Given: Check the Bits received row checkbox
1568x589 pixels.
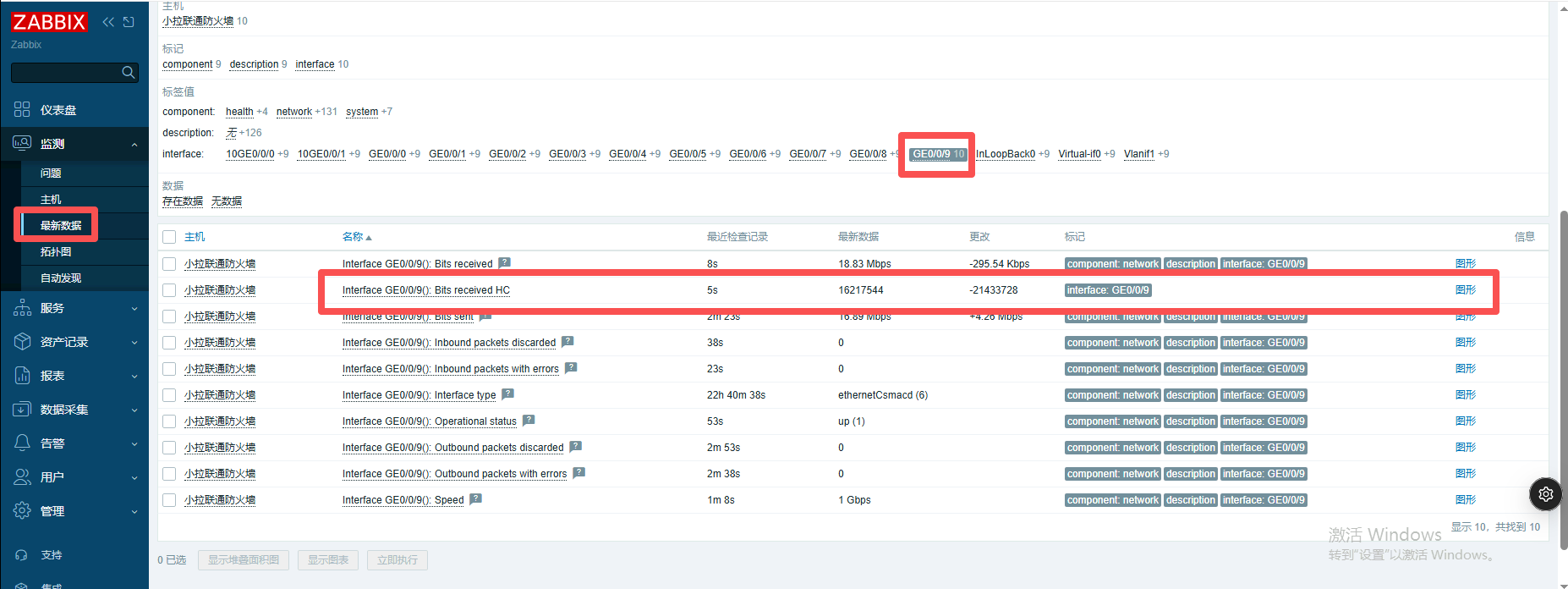Looking at the screenshot, I should [169, 264].
